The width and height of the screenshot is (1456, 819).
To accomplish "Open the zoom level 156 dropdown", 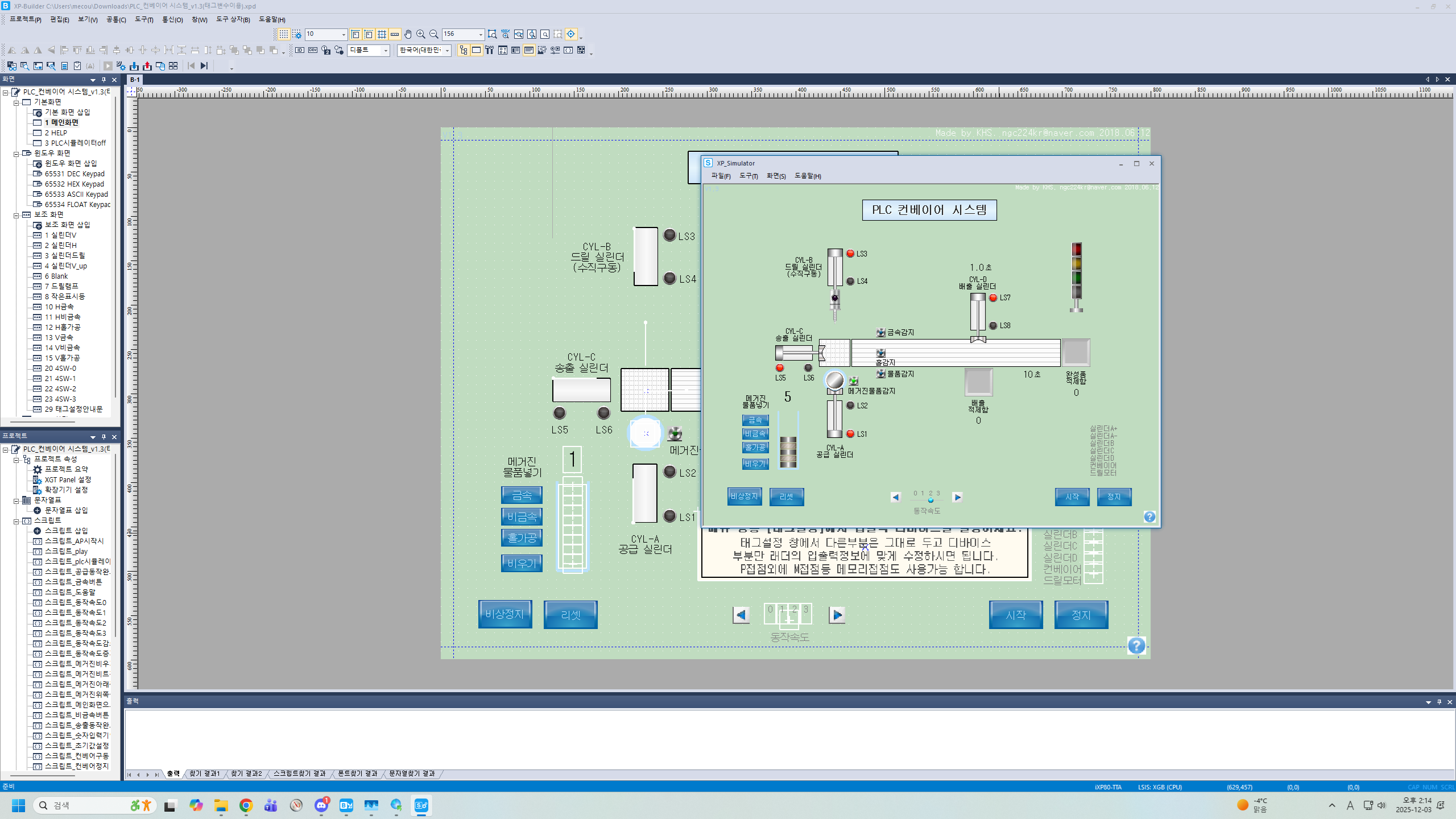I will pos(481,35).
